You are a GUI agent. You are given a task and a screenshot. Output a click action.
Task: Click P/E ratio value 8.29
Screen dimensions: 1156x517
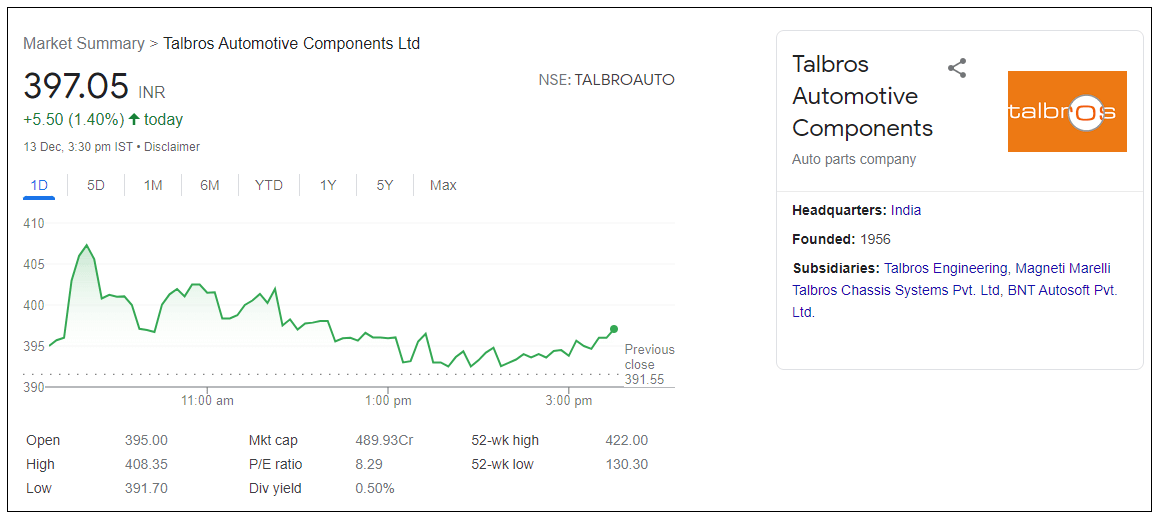369,465
